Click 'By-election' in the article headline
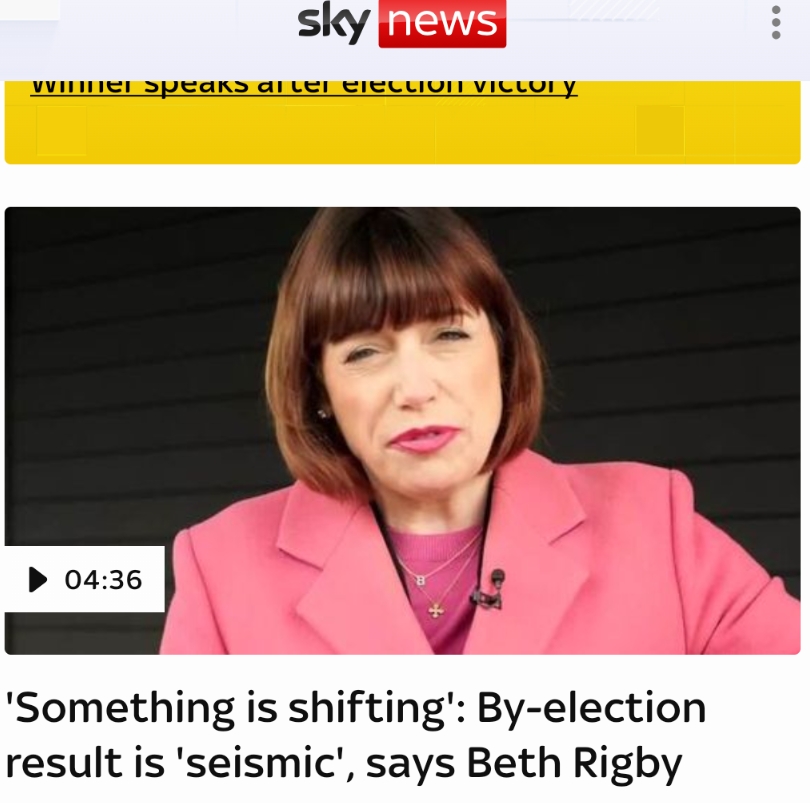Image resolution: width=810 pixels, height=803 pixels. click(x=591, y=709)
